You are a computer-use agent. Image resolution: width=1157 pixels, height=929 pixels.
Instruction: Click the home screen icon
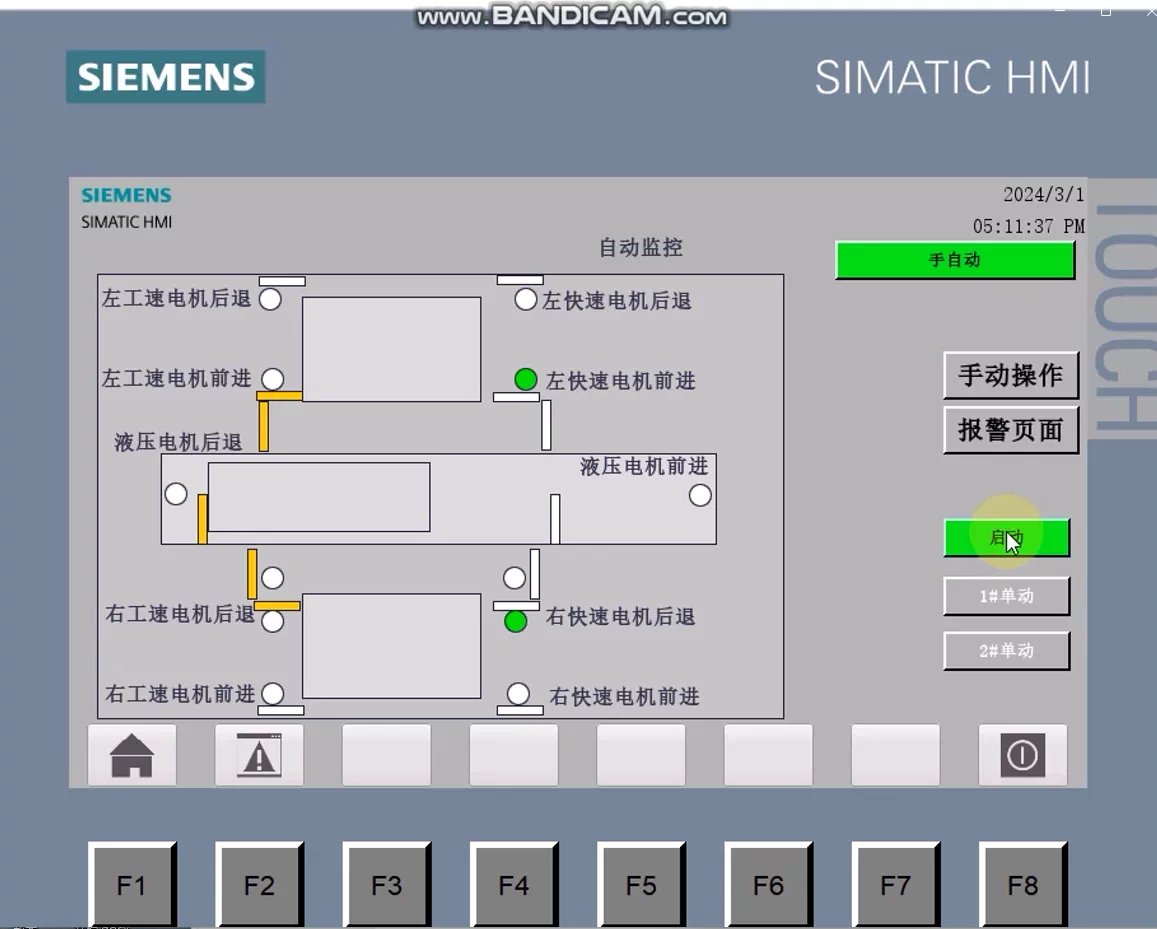[131, 754]
